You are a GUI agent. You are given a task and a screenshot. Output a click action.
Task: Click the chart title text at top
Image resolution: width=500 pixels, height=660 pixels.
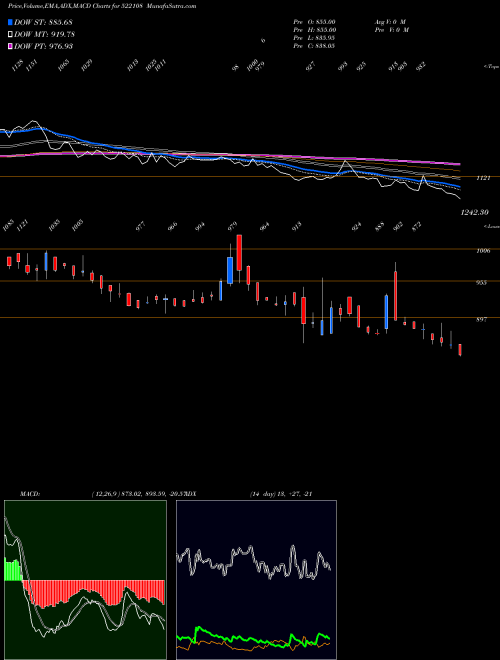[x=101, y=6]
